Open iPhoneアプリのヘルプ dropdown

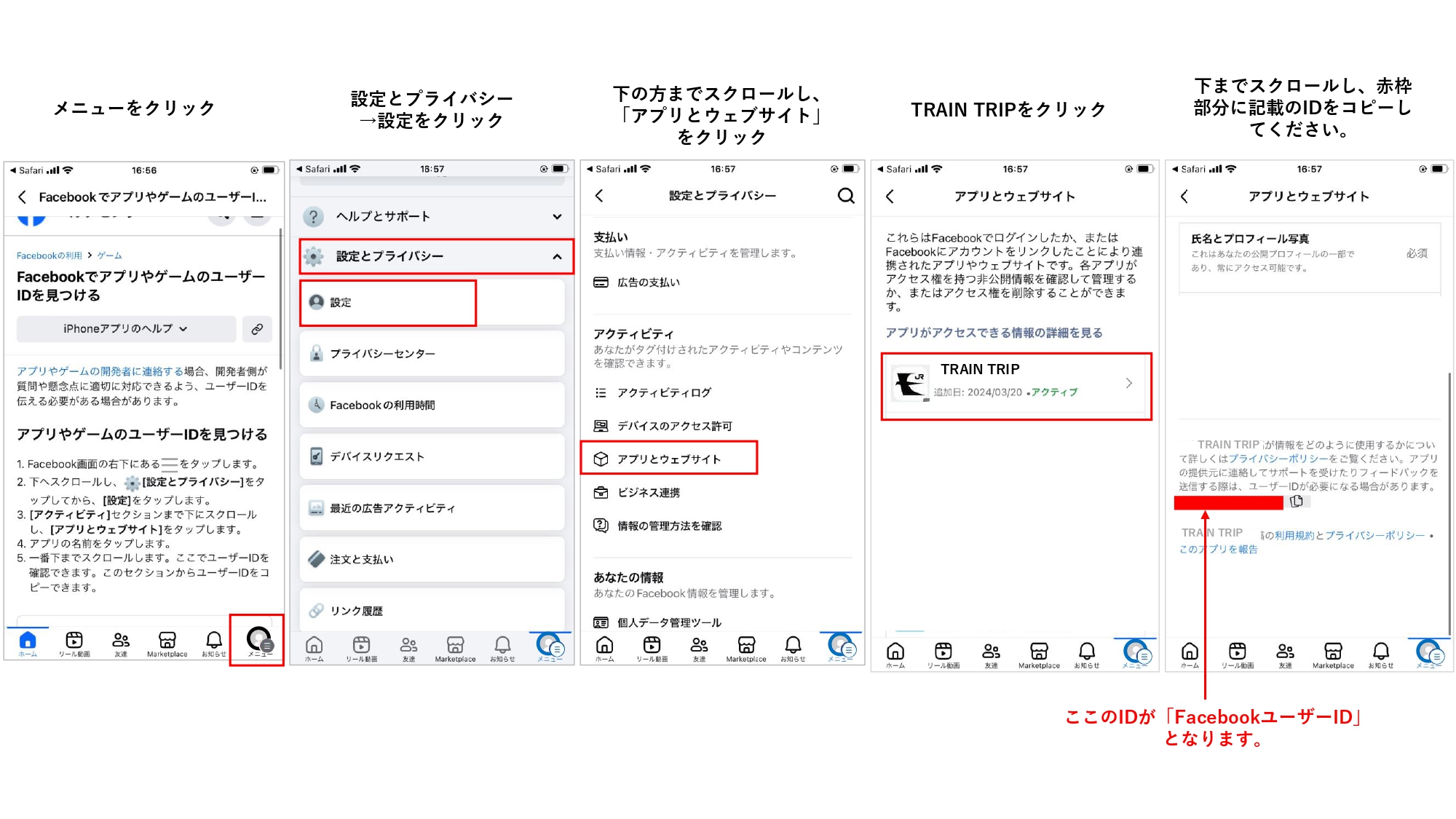point(126,329)
